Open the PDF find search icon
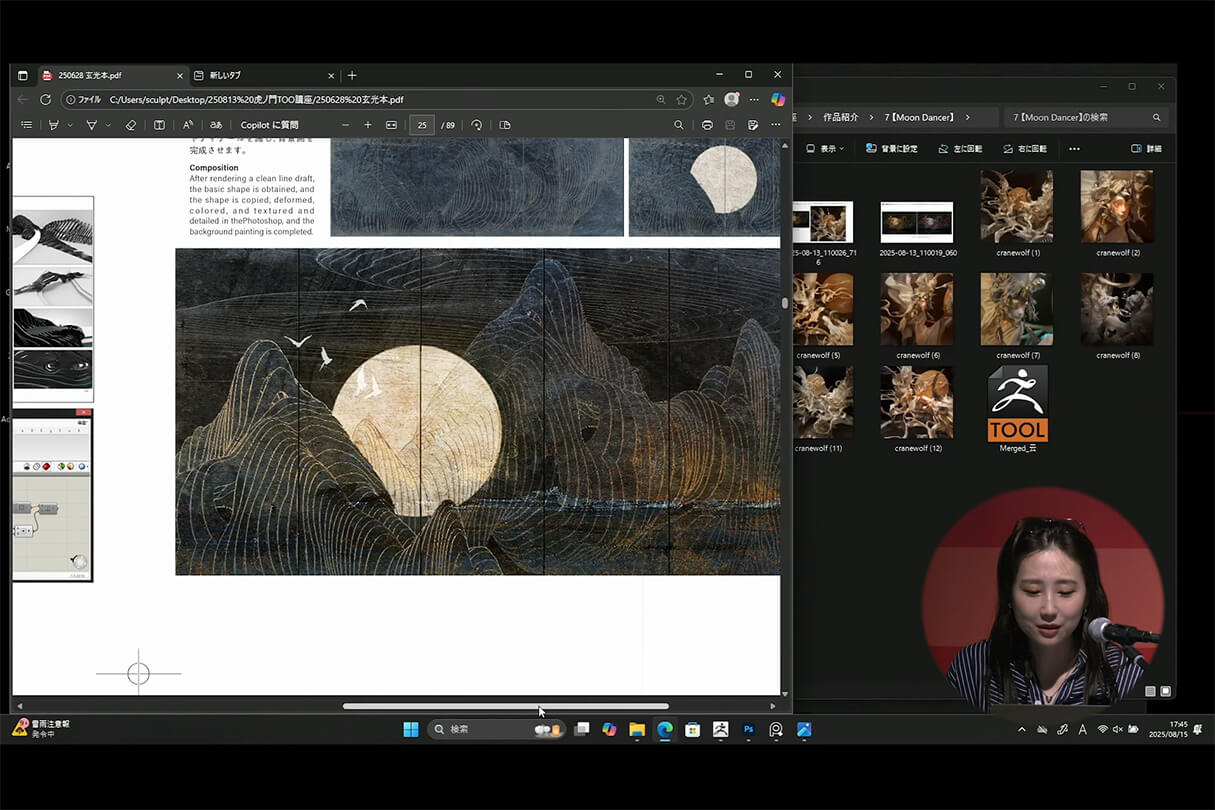 coord(679,125)
